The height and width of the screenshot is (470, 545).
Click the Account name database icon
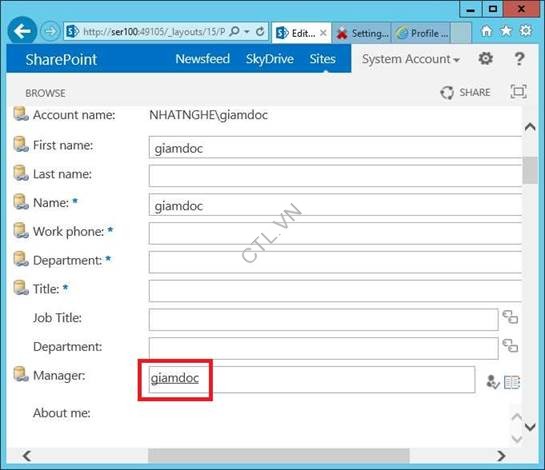(21, 114)
